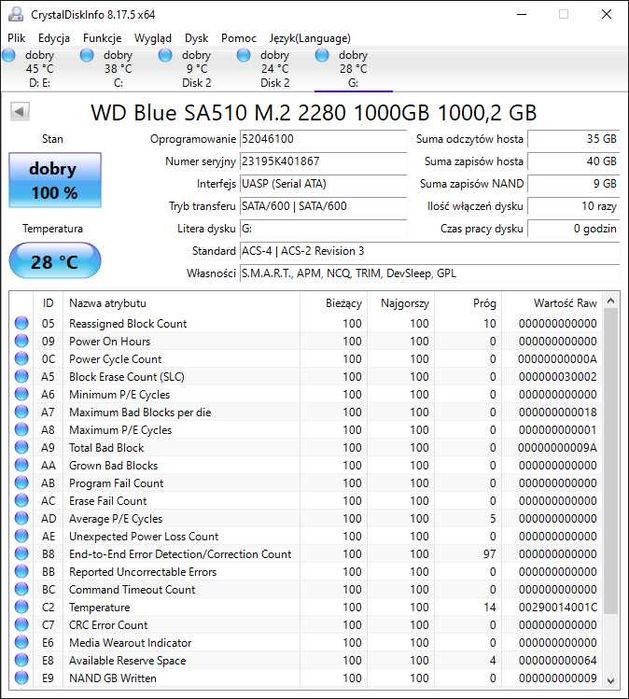Switch to Disk 2 at 9 °C

point(197,69)
